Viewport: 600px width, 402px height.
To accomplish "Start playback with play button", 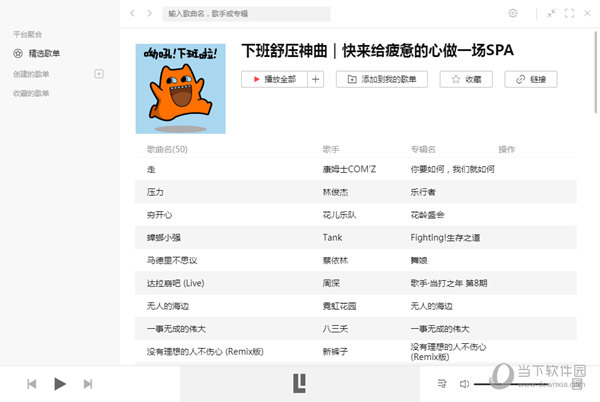I will pos(59,384).
